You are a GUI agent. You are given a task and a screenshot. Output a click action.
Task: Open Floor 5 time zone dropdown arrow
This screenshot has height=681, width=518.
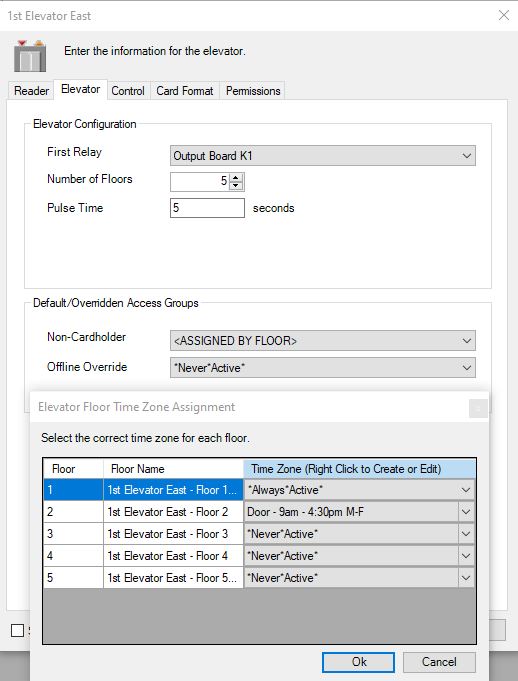pos(466,578)
